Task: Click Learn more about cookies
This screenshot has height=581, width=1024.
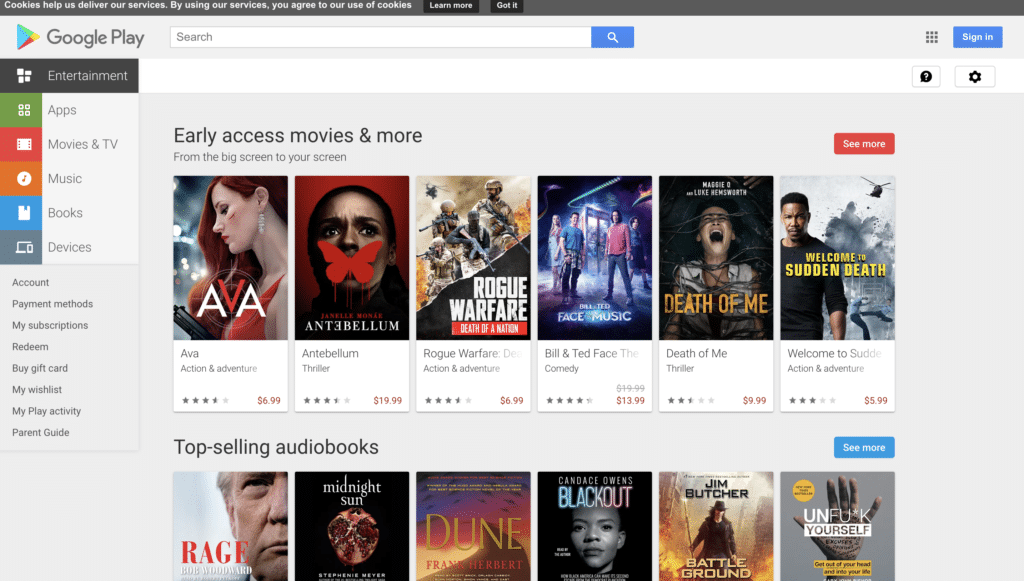Action: (451, 5)
